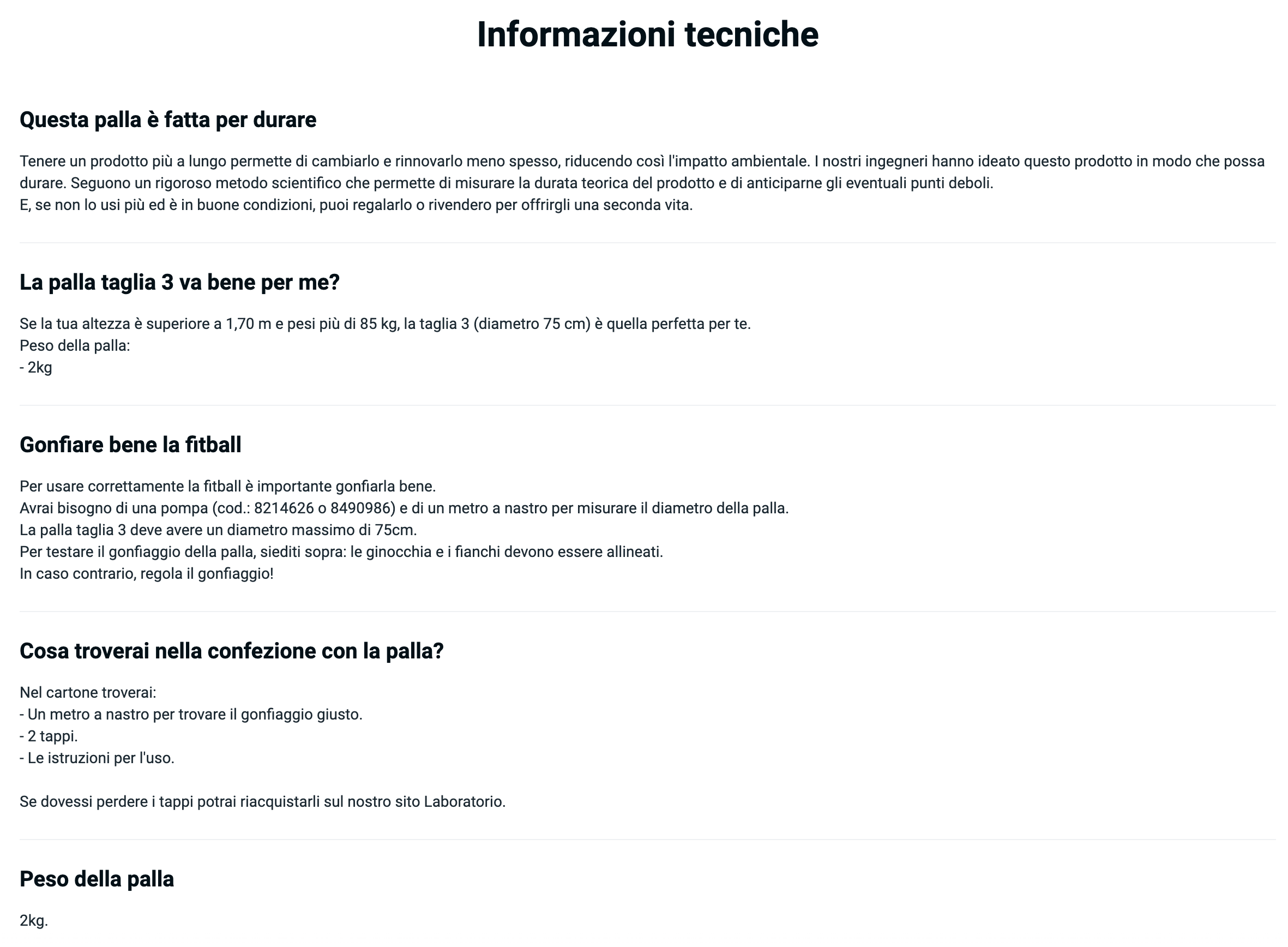Click the sentence about regalarlo o rivendero
The image size is (1288, 947).
(x=357, y=205)
